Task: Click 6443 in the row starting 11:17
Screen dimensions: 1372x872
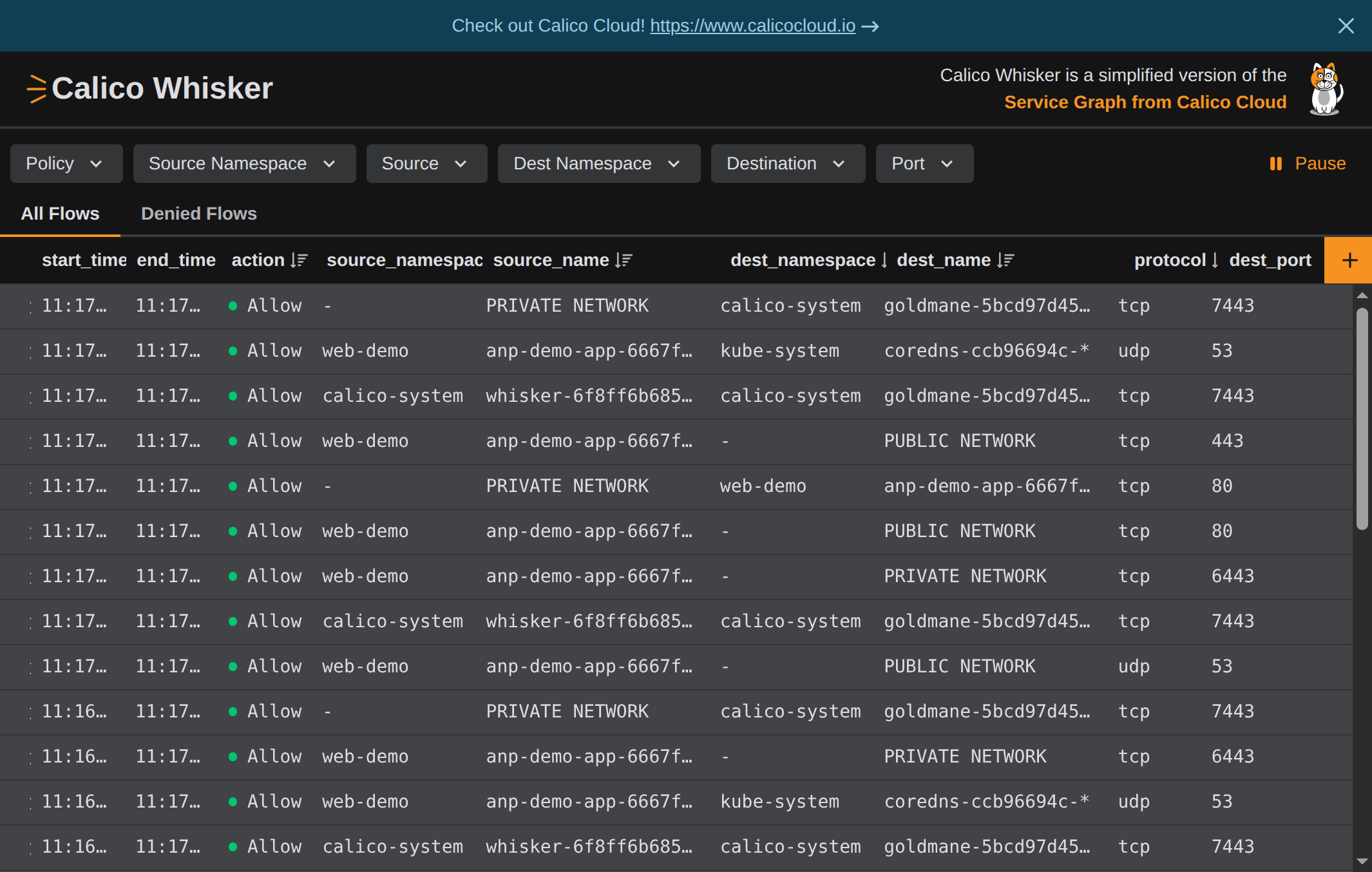Action: (1233, 576)
